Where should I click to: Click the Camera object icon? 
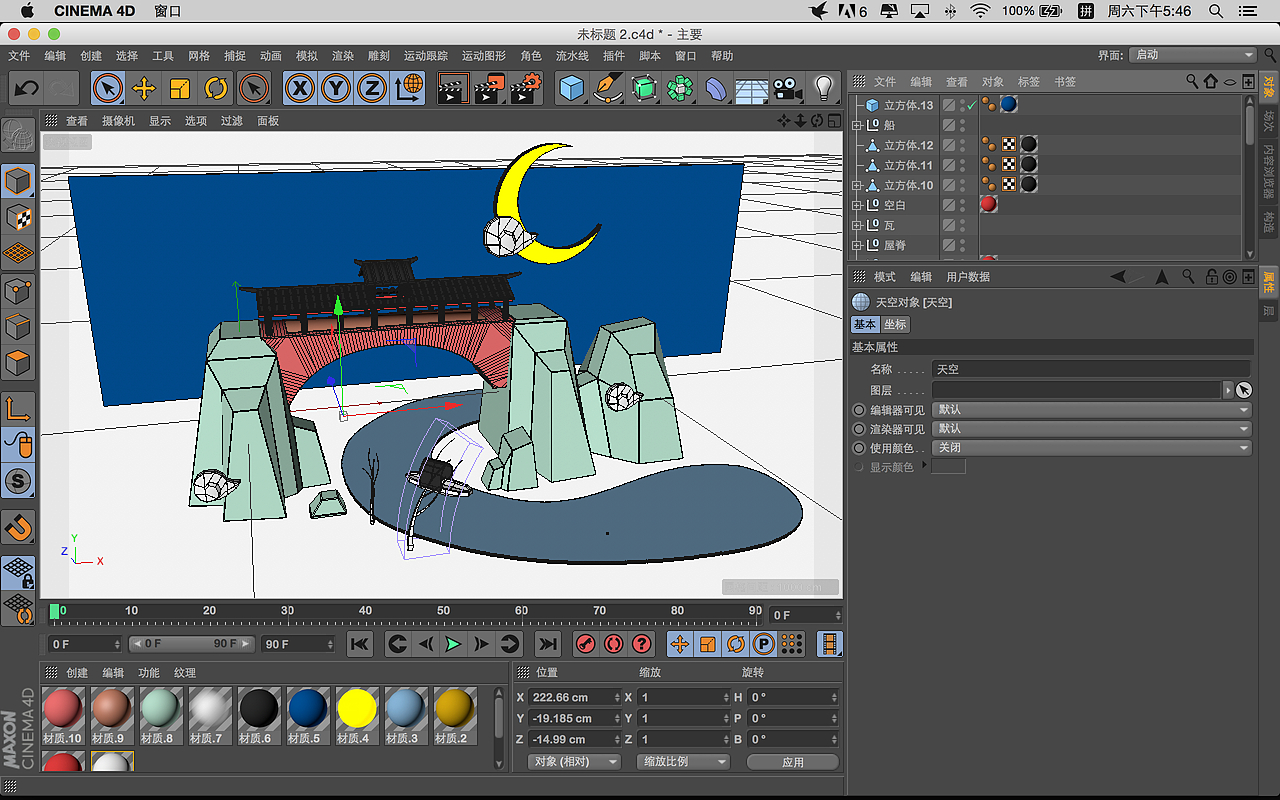pos(787,89)
